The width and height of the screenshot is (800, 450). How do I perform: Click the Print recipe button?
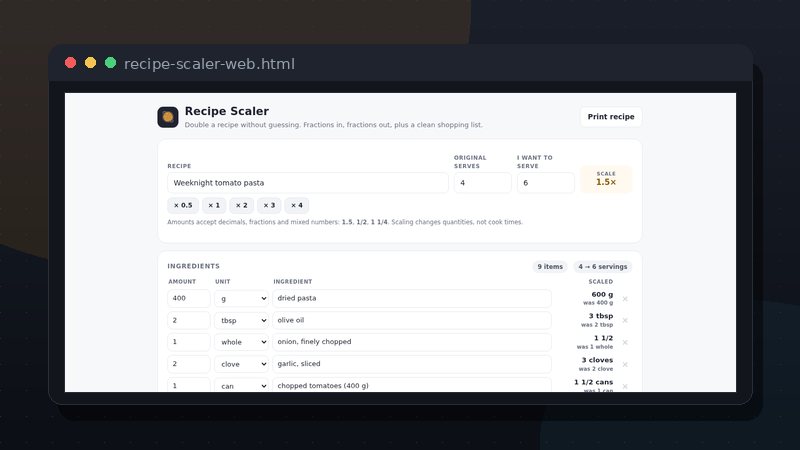(611, 116)
